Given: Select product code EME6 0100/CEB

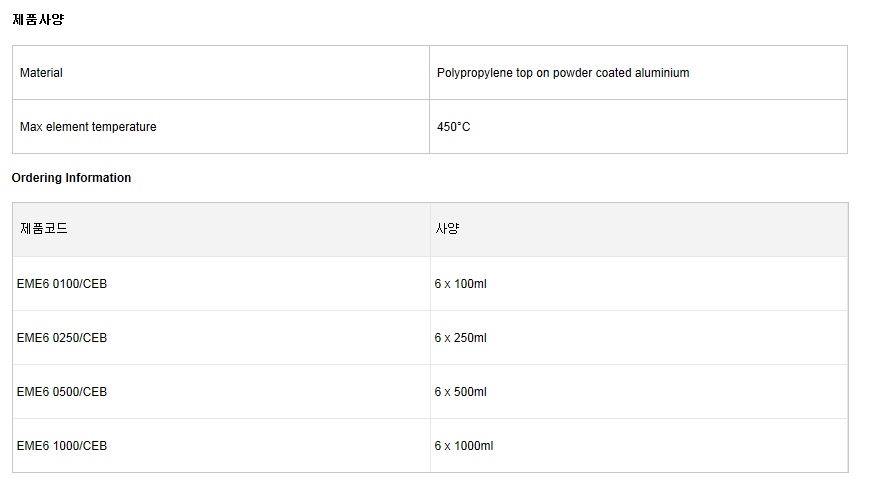Looking at the screenshot, I should coord(62,284).
